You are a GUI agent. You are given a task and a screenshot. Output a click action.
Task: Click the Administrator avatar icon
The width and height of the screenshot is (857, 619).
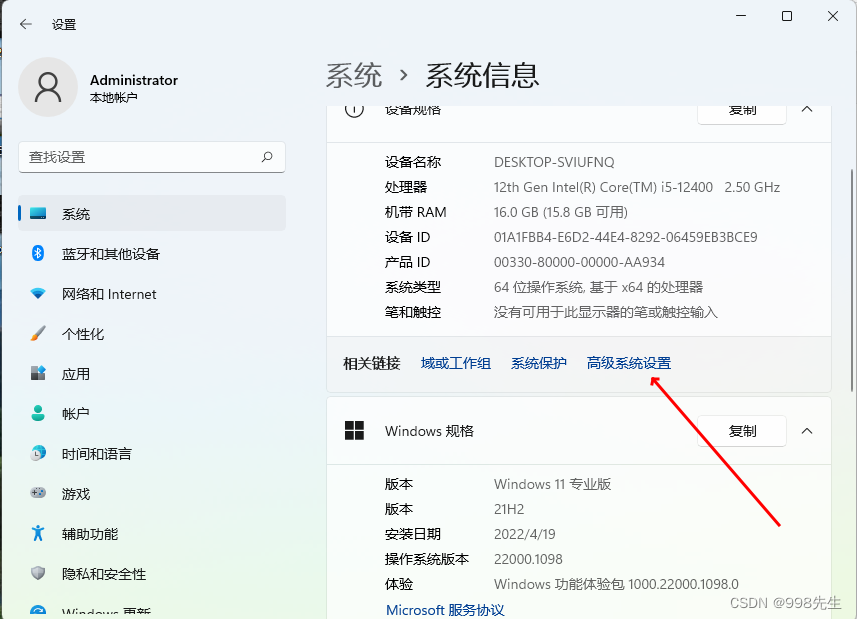48,87
